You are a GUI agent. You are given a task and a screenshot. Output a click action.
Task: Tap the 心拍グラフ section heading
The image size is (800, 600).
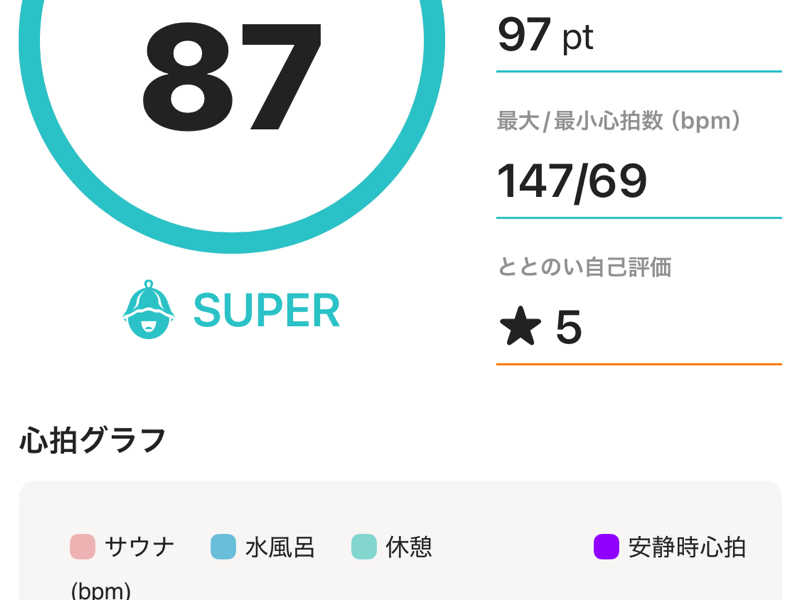(x=93, y=440)
